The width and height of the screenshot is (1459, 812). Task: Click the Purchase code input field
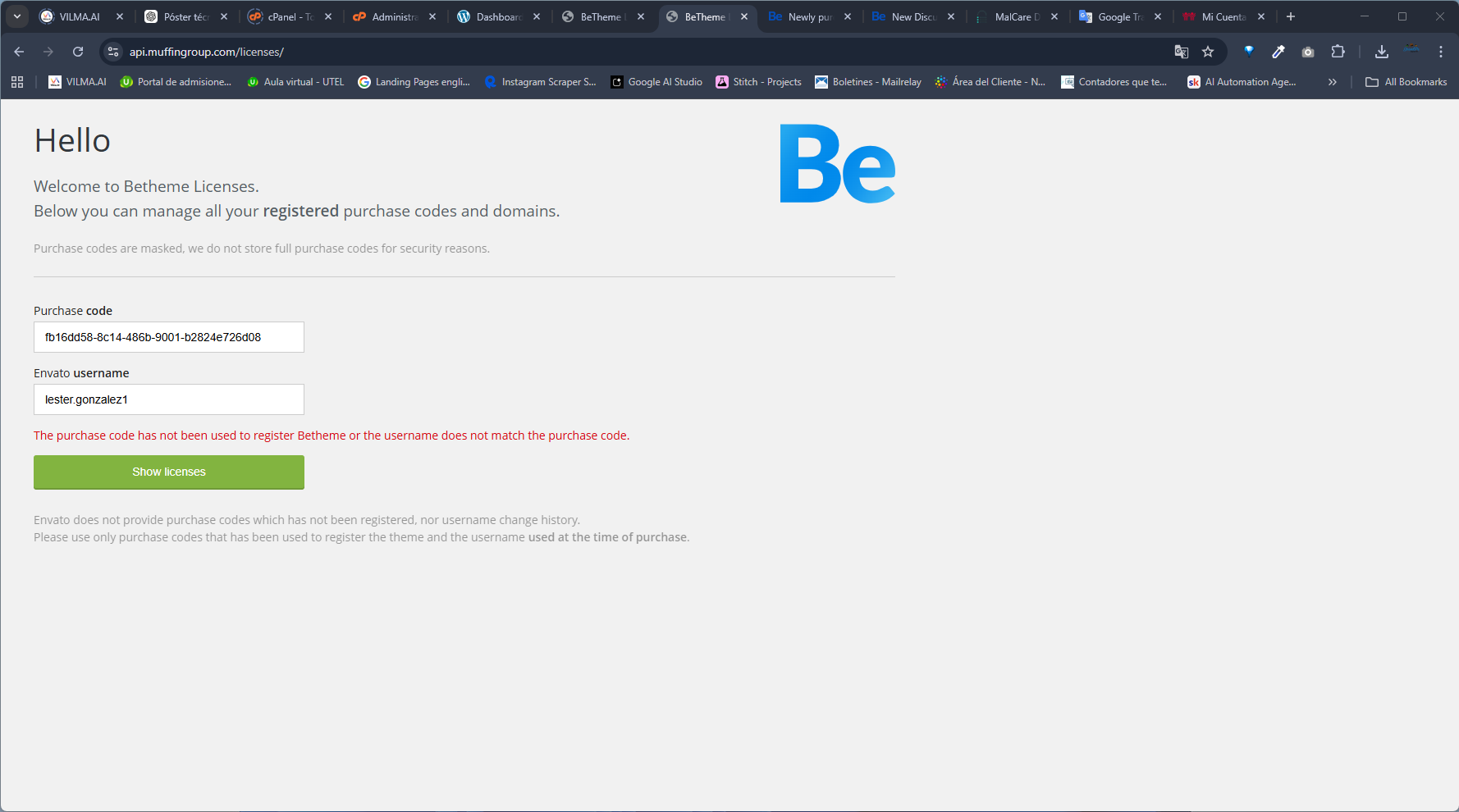pyautogui.click(x=169, y=337)
